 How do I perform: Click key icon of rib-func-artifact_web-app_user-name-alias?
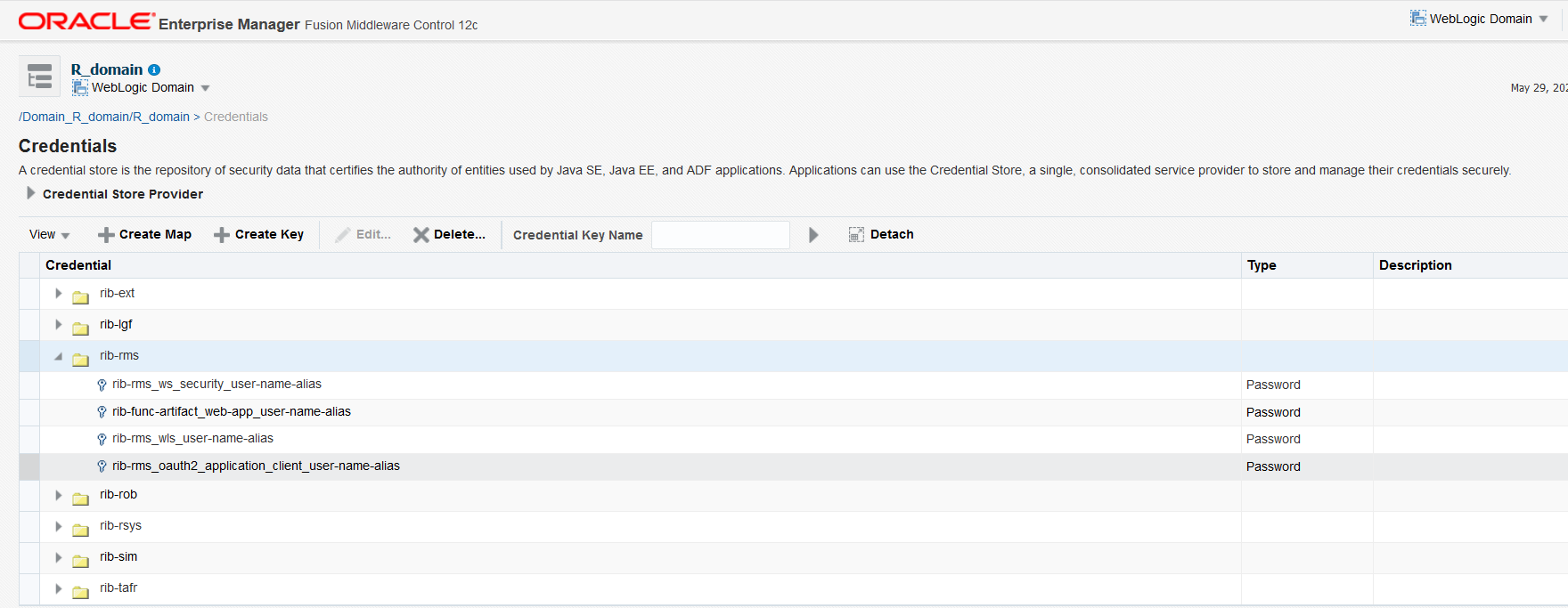coord(102,412)
